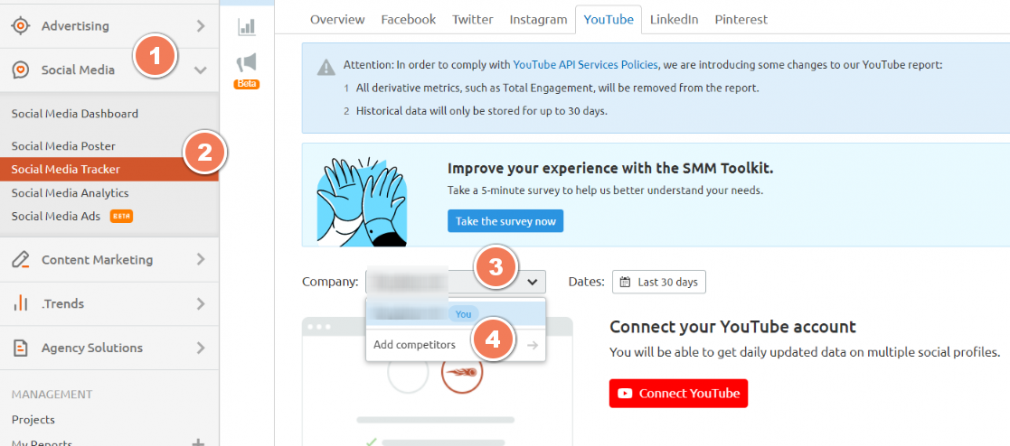Open Social Media Poster

[x=64, y=146]
